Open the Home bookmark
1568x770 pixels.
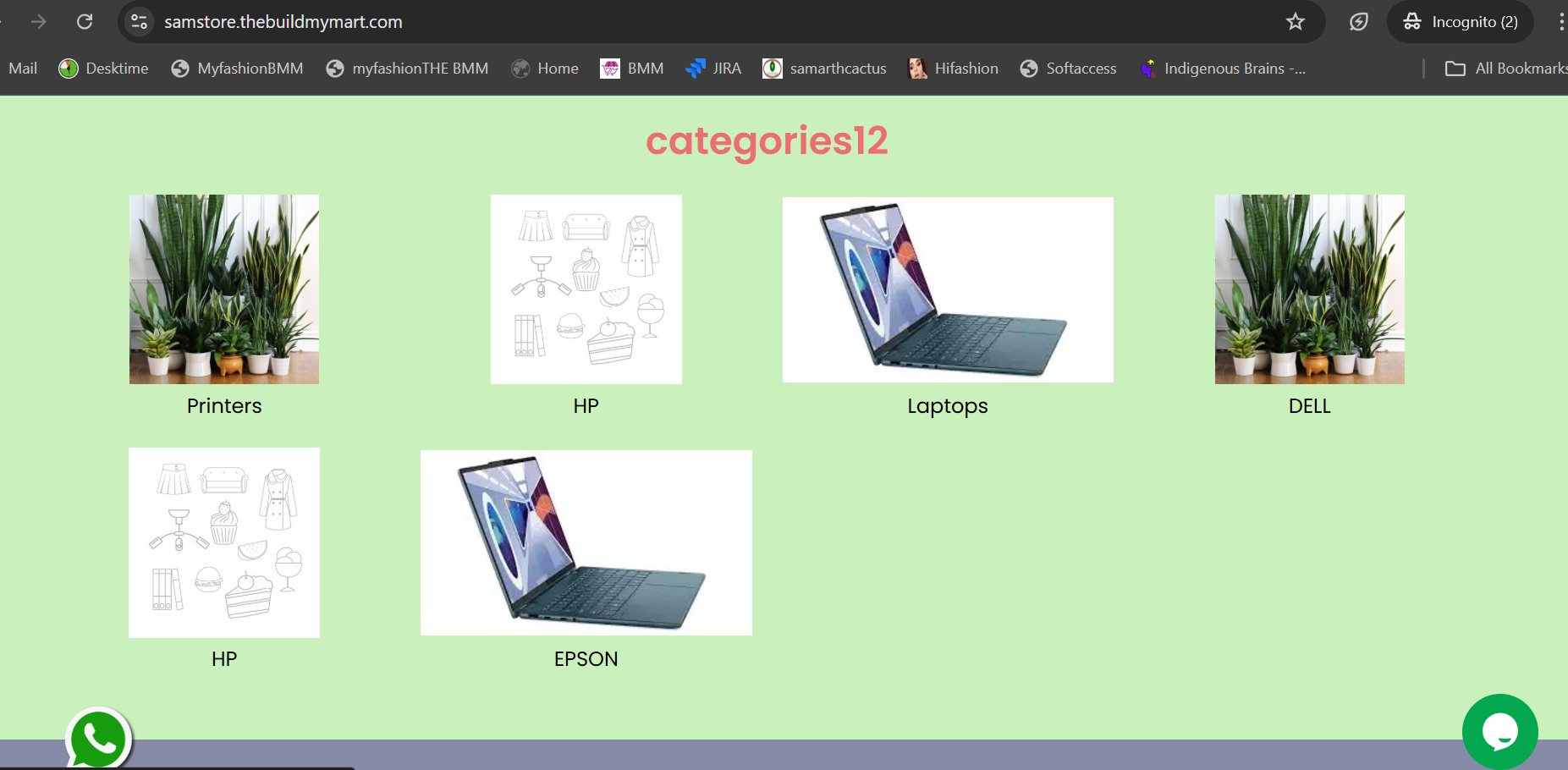[x=545, y=69]
